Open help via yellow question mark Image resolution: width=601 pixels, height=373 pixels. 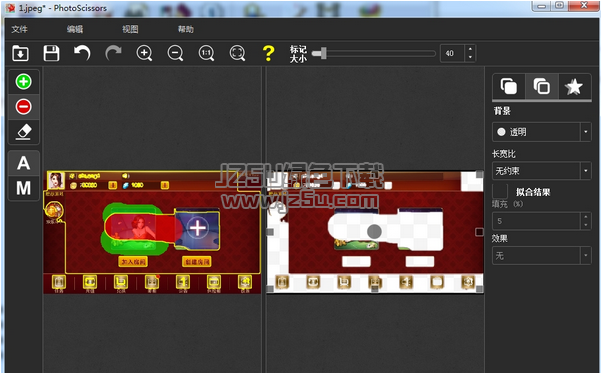pos(268,53)
